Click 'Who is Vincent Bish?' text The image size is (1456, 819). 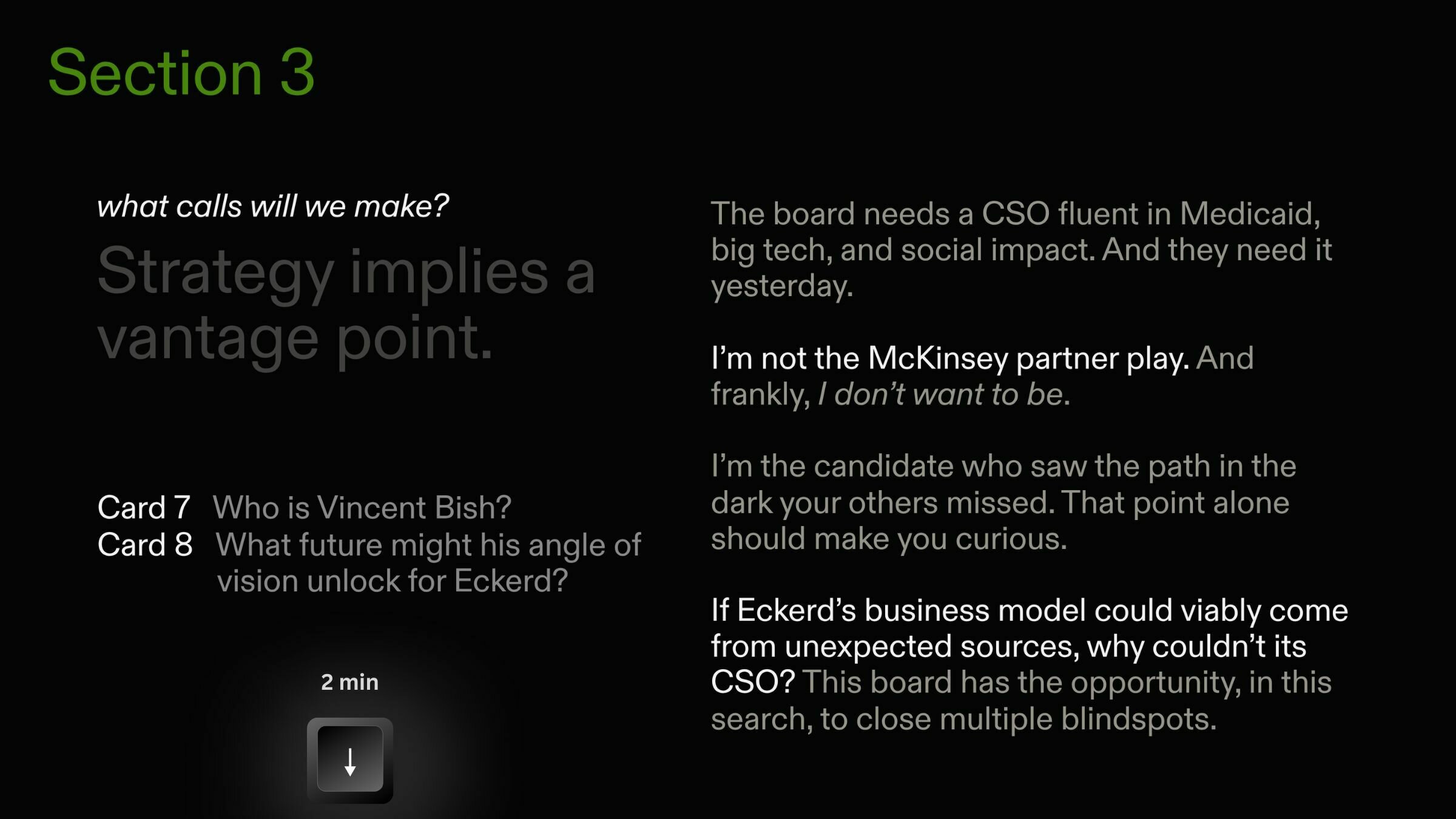click(x=362, y=507)
